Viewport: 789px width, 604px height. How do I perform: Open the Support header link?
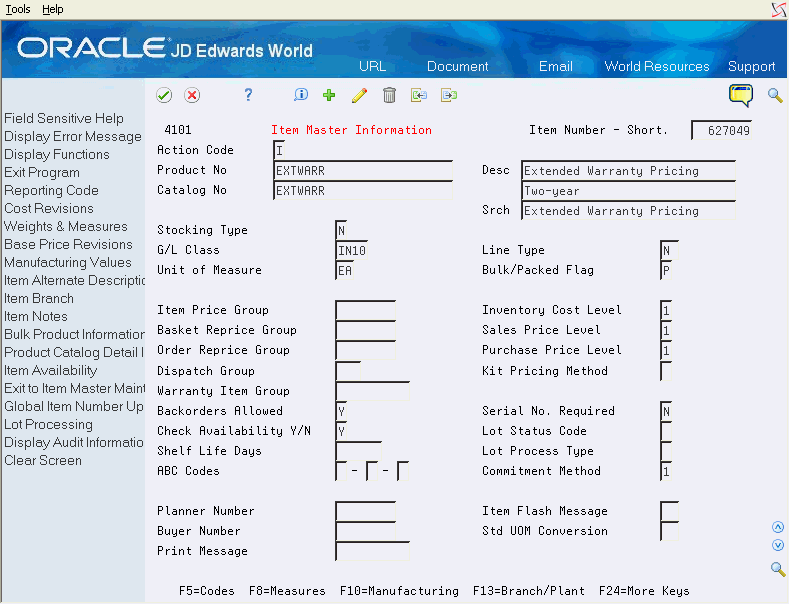(751, 66)
